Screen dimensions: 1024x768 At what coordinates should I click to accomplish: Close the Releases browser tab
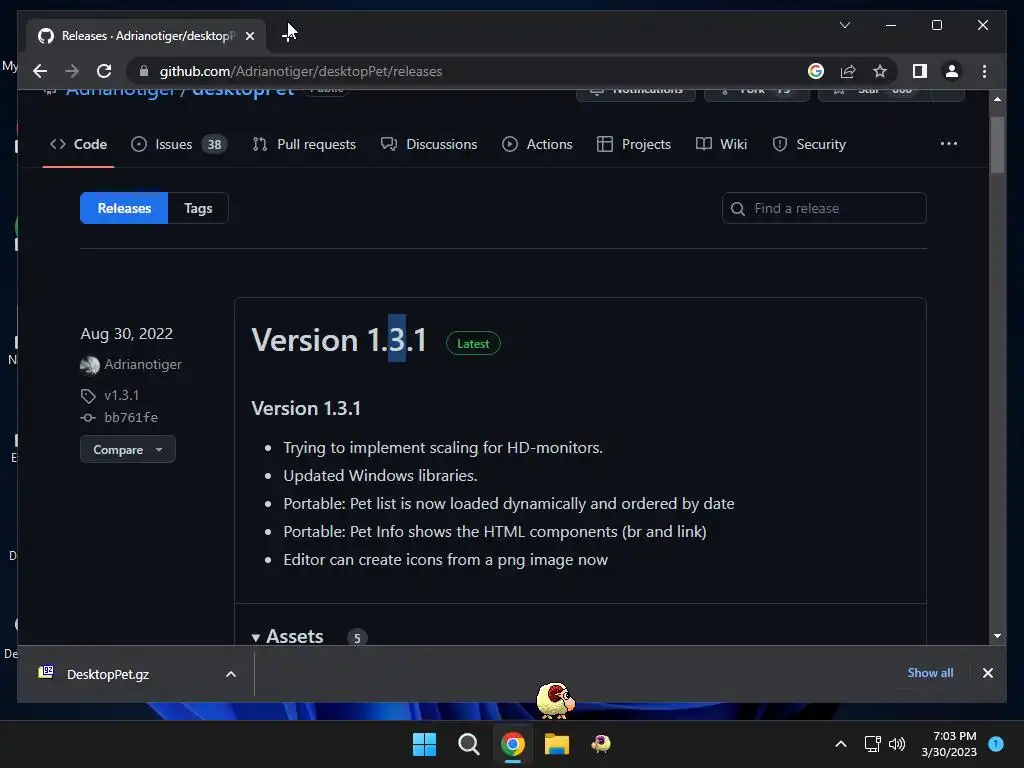coord(249,36)
